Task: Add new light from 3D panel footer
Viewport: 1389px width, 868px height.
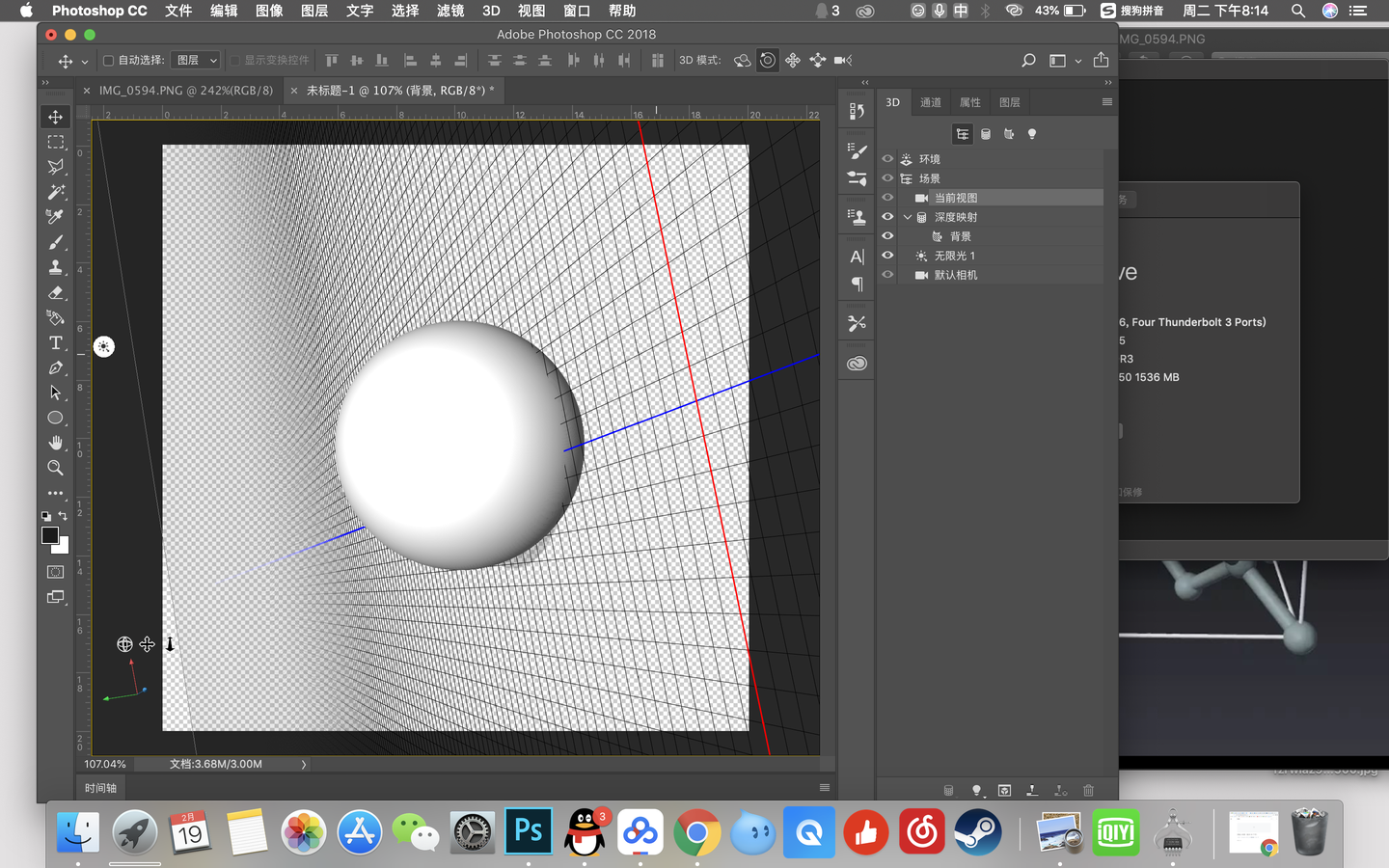Action: pos(976,790)
